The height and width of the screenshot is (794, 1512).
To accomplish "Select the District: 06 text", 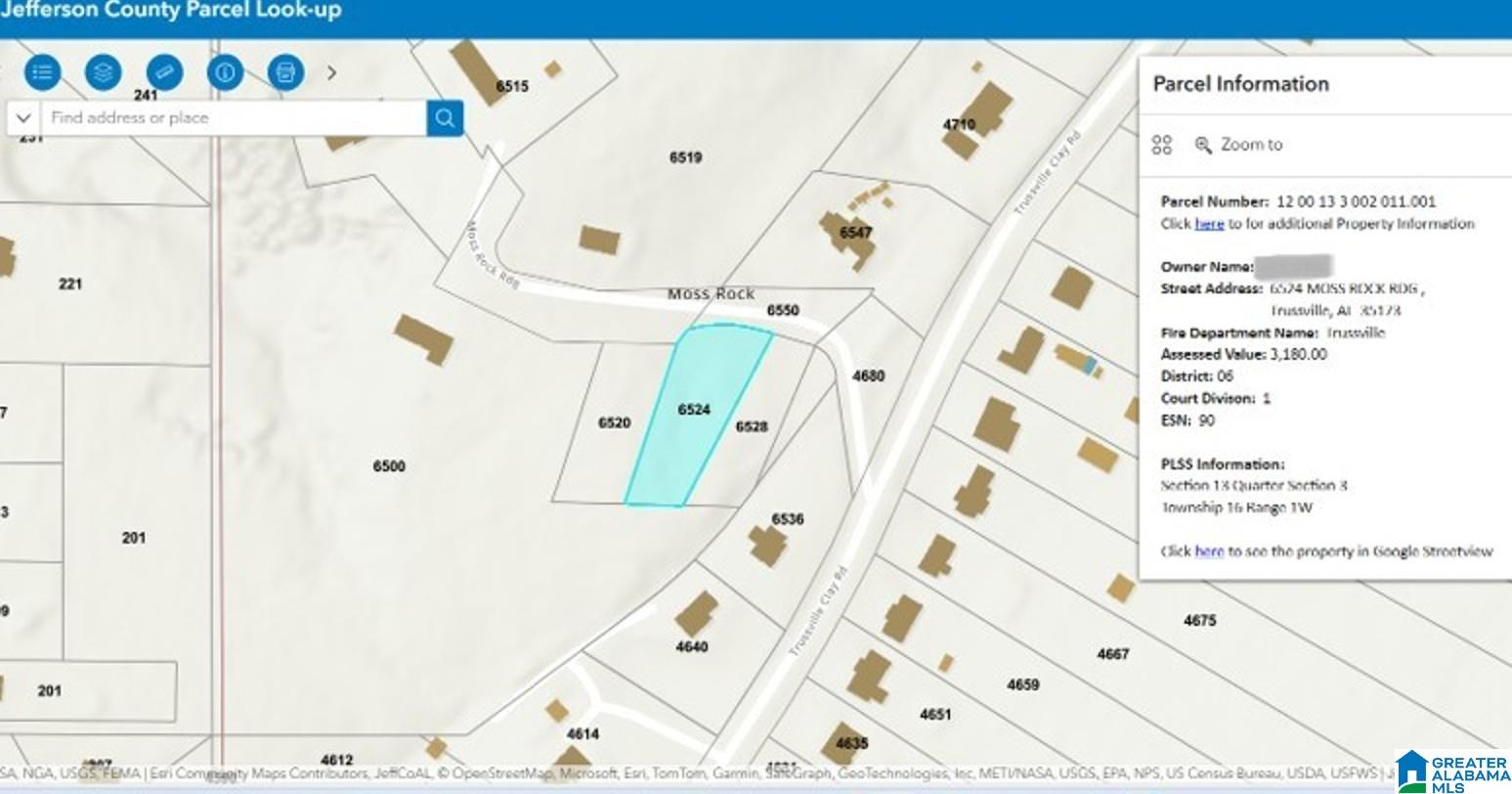I will pyautogui.click(x=1197, y=376).
